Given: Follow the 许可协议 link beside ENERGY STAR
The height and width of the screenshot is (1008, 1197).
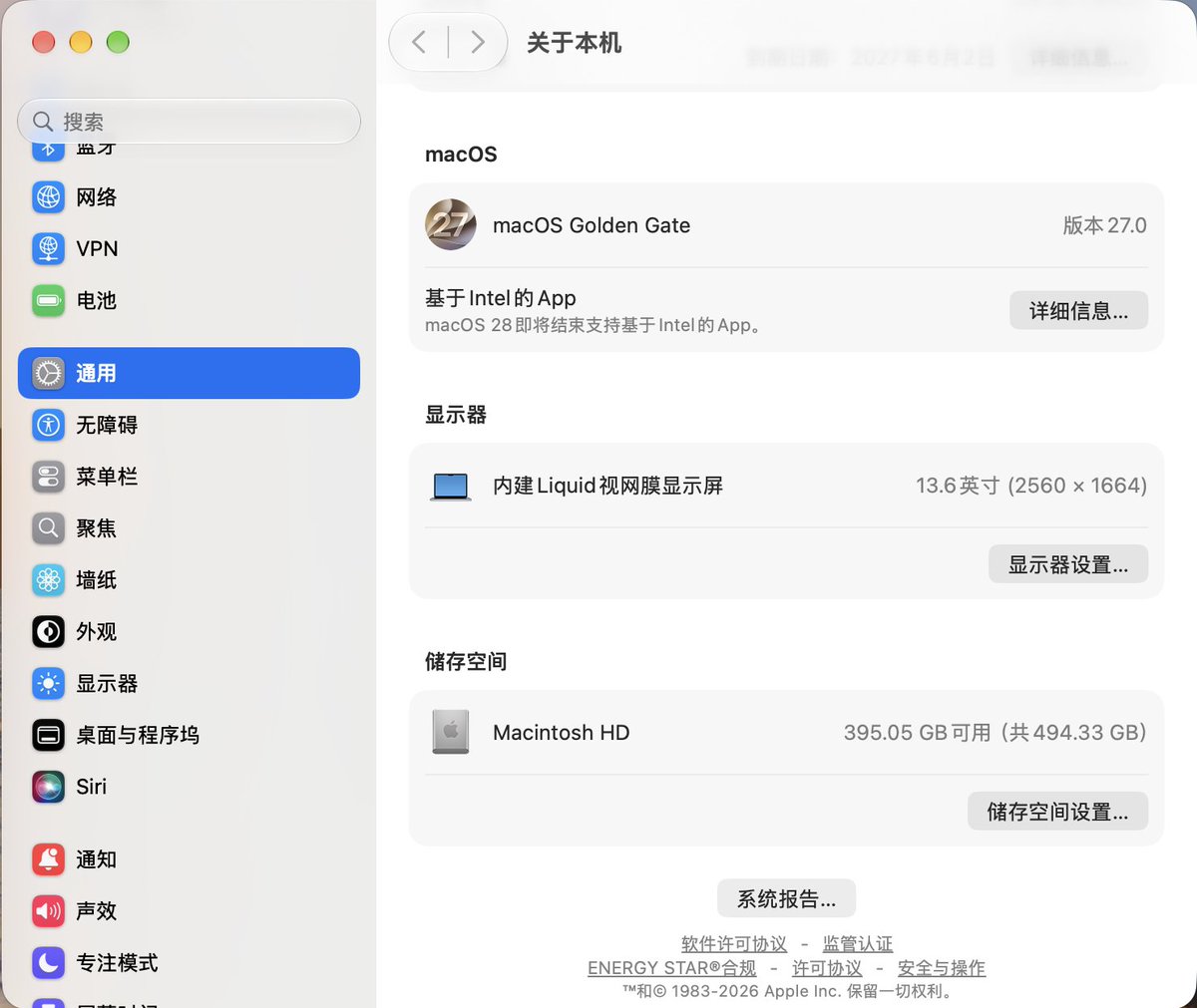Looking at the screenshot, I should (827, 968).
